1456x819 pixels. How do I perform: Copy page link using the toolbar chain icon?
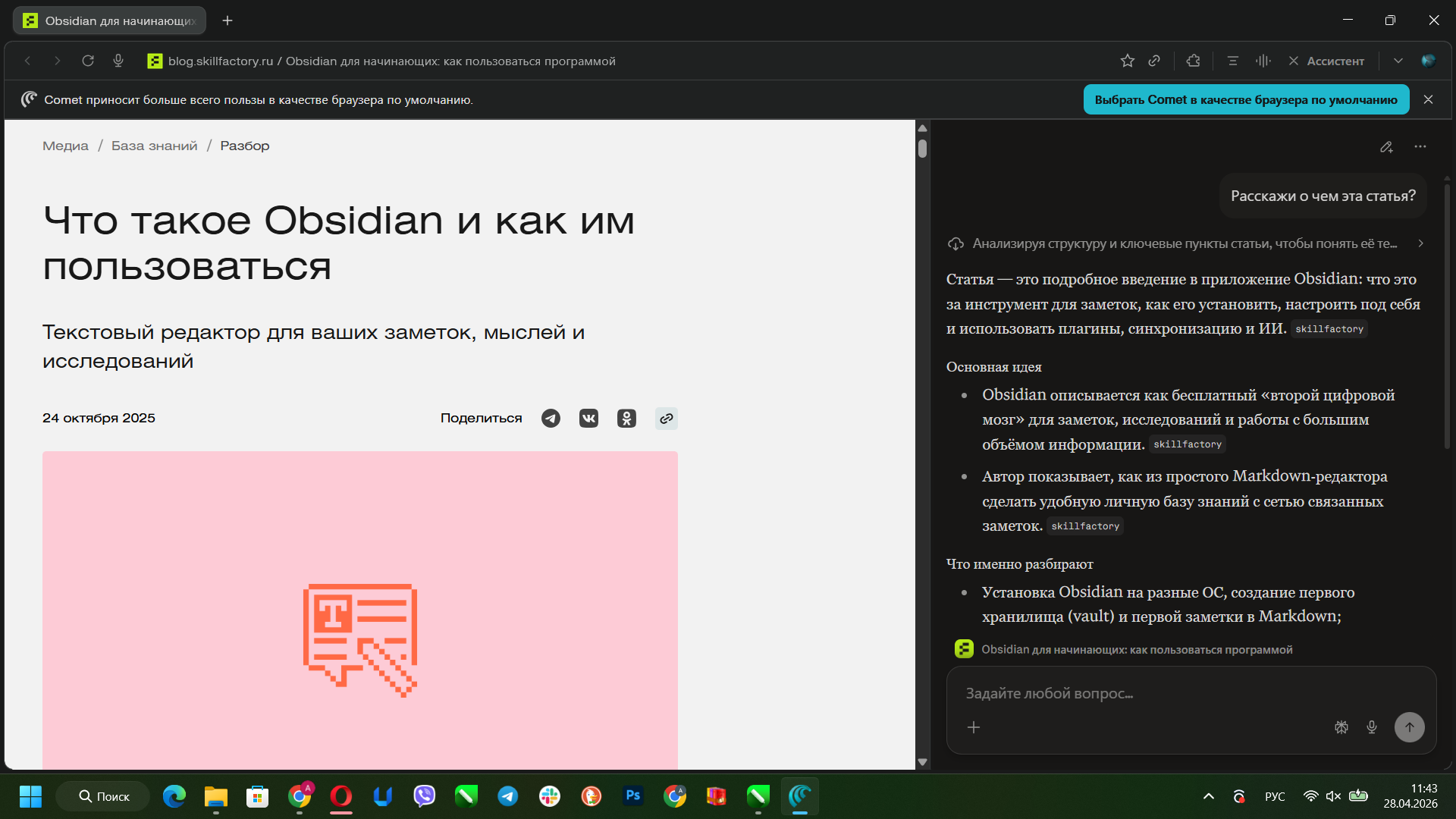point(1154,61)
